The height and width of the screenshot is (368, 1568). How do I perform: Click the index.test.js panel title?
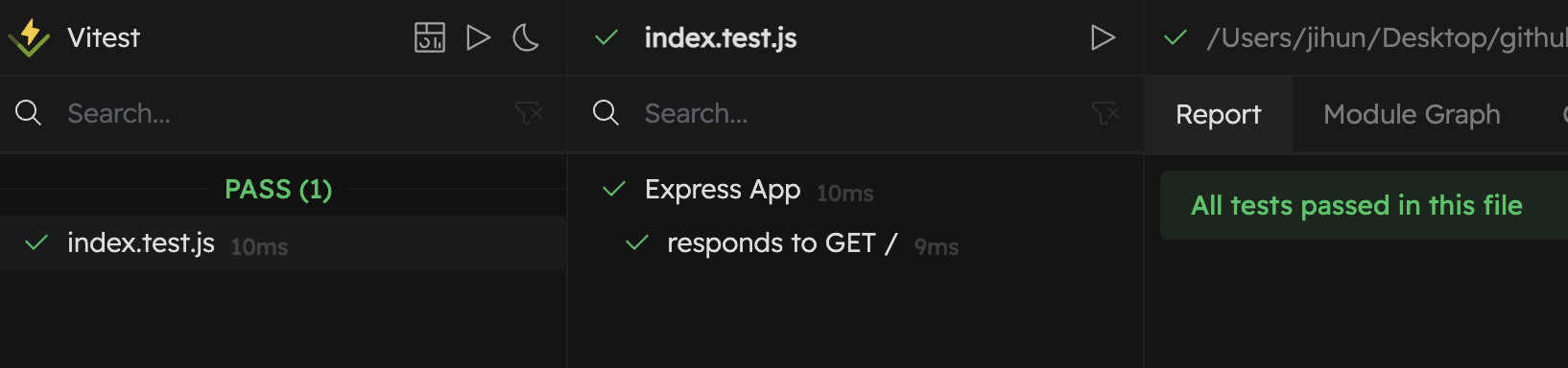coord(721,37)
